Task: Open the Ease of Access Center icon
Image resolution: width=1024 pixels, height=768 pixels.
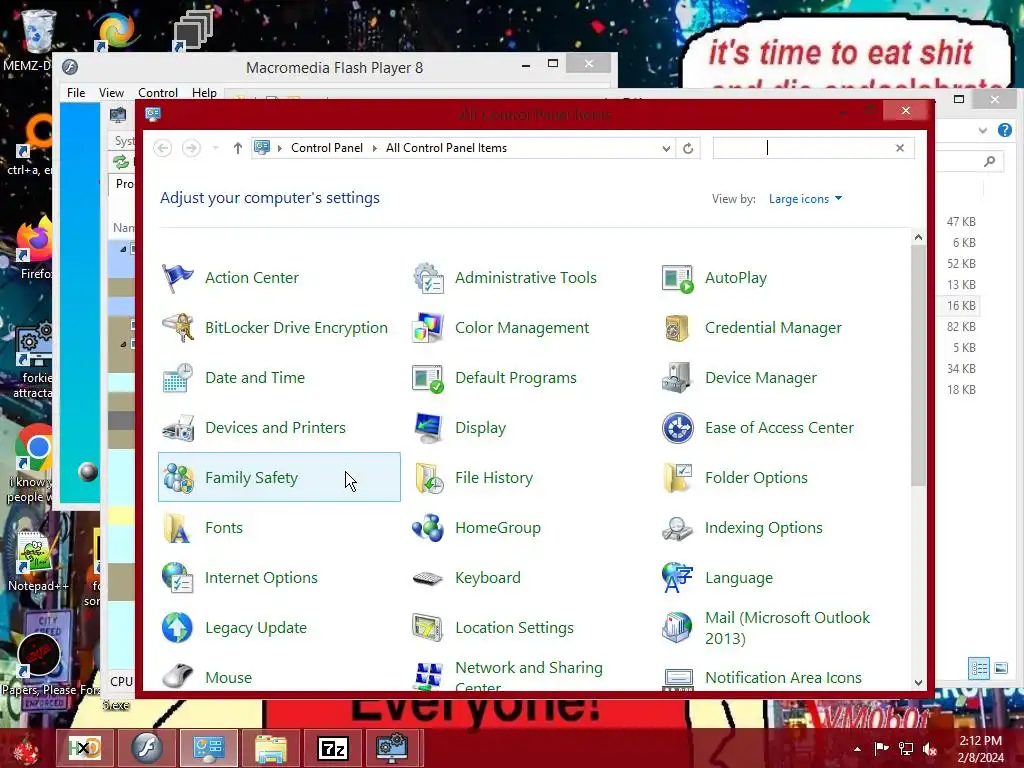Action: pos(677,428)
